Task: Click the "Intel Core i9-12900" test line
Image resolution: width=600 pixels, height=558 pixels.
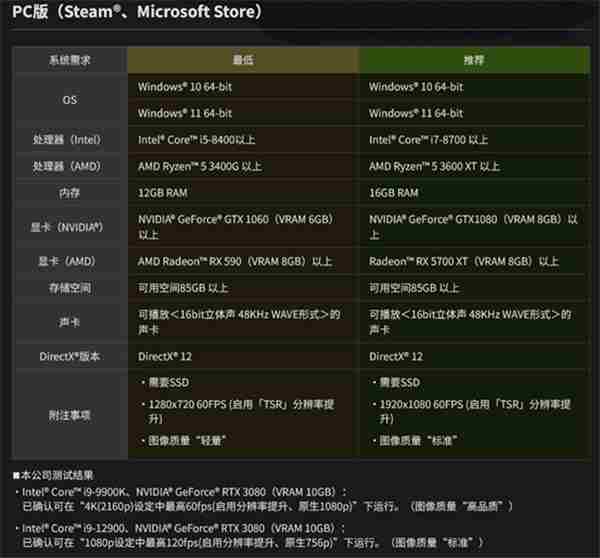Action: click(180, 529)
